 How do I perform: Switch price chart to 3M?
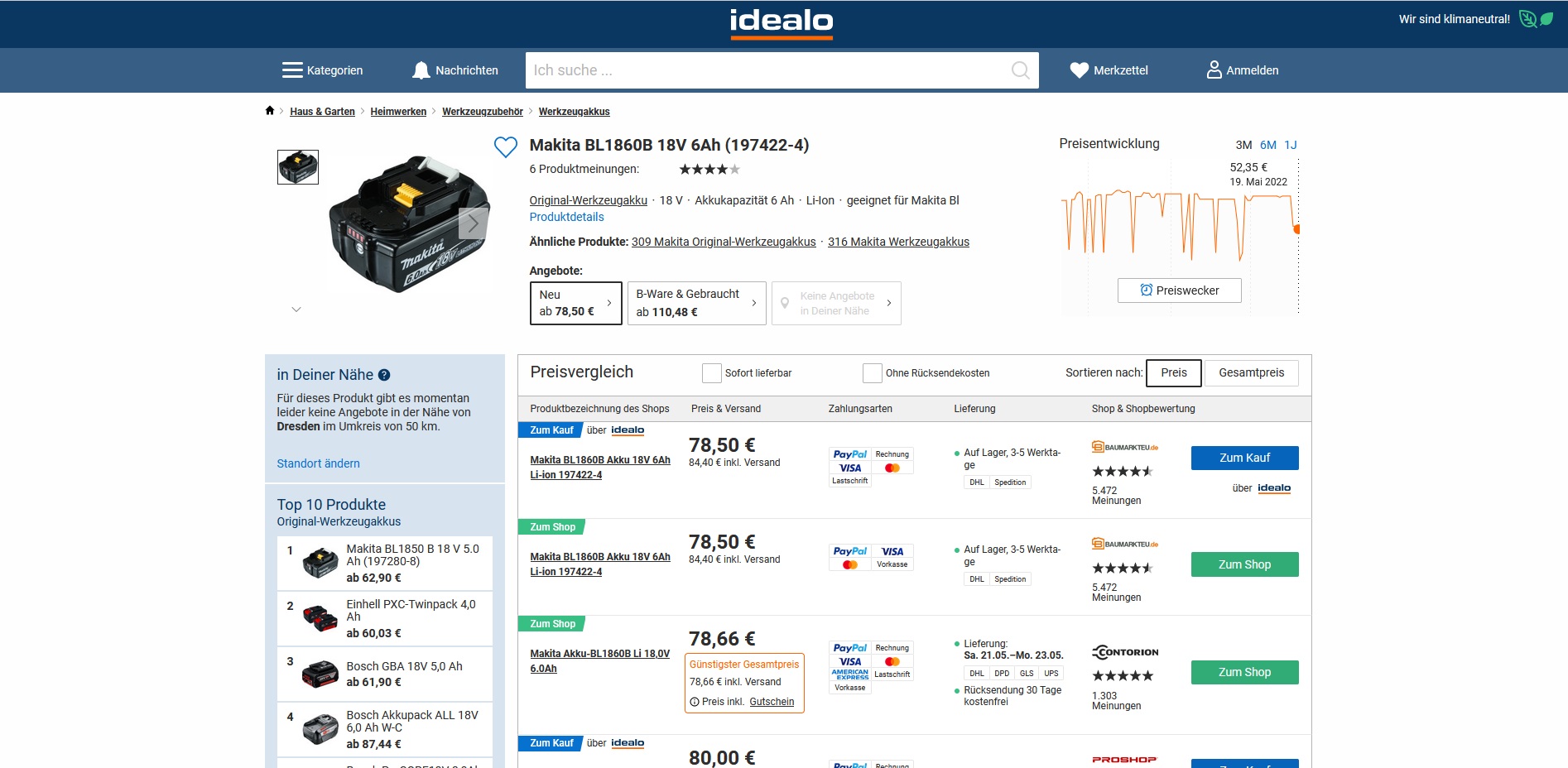tap(1243, 145)
